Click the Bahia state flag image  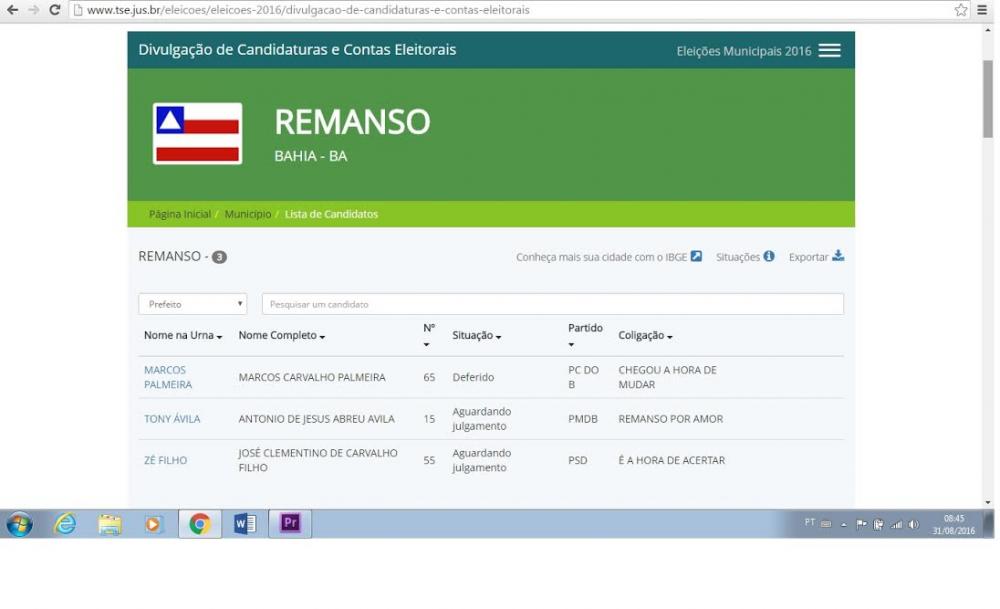point(197,133)
